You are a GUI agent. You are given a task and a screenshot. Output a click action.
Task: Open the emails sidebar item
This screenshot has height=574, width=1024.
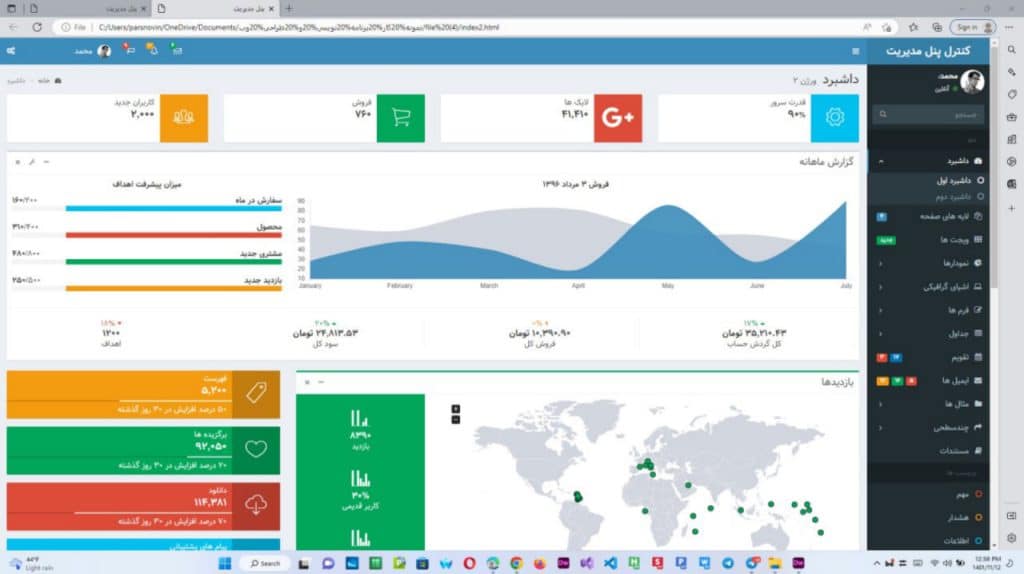pos(929,381)
